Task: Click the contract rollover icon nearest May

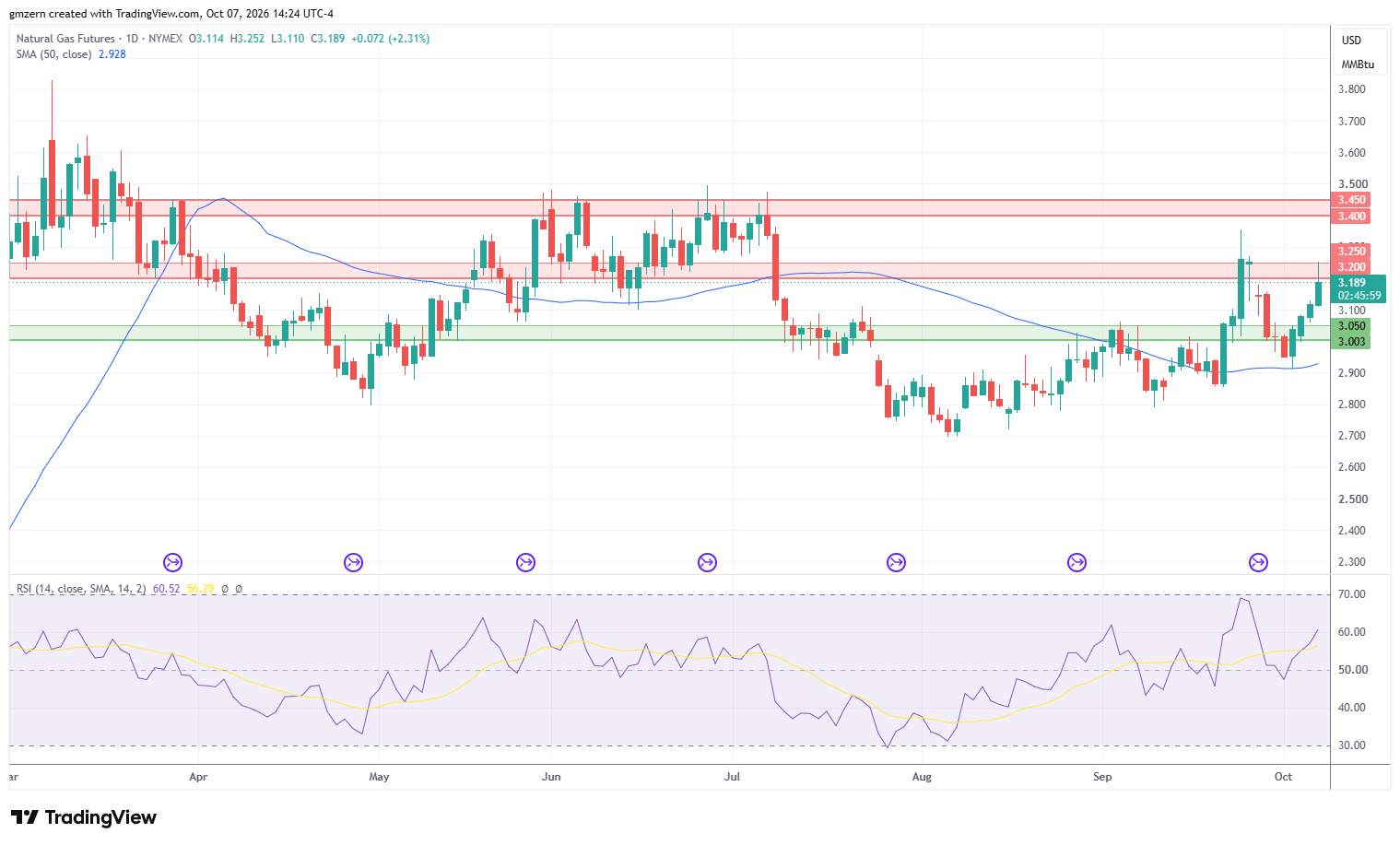Action: pos(353,562)
